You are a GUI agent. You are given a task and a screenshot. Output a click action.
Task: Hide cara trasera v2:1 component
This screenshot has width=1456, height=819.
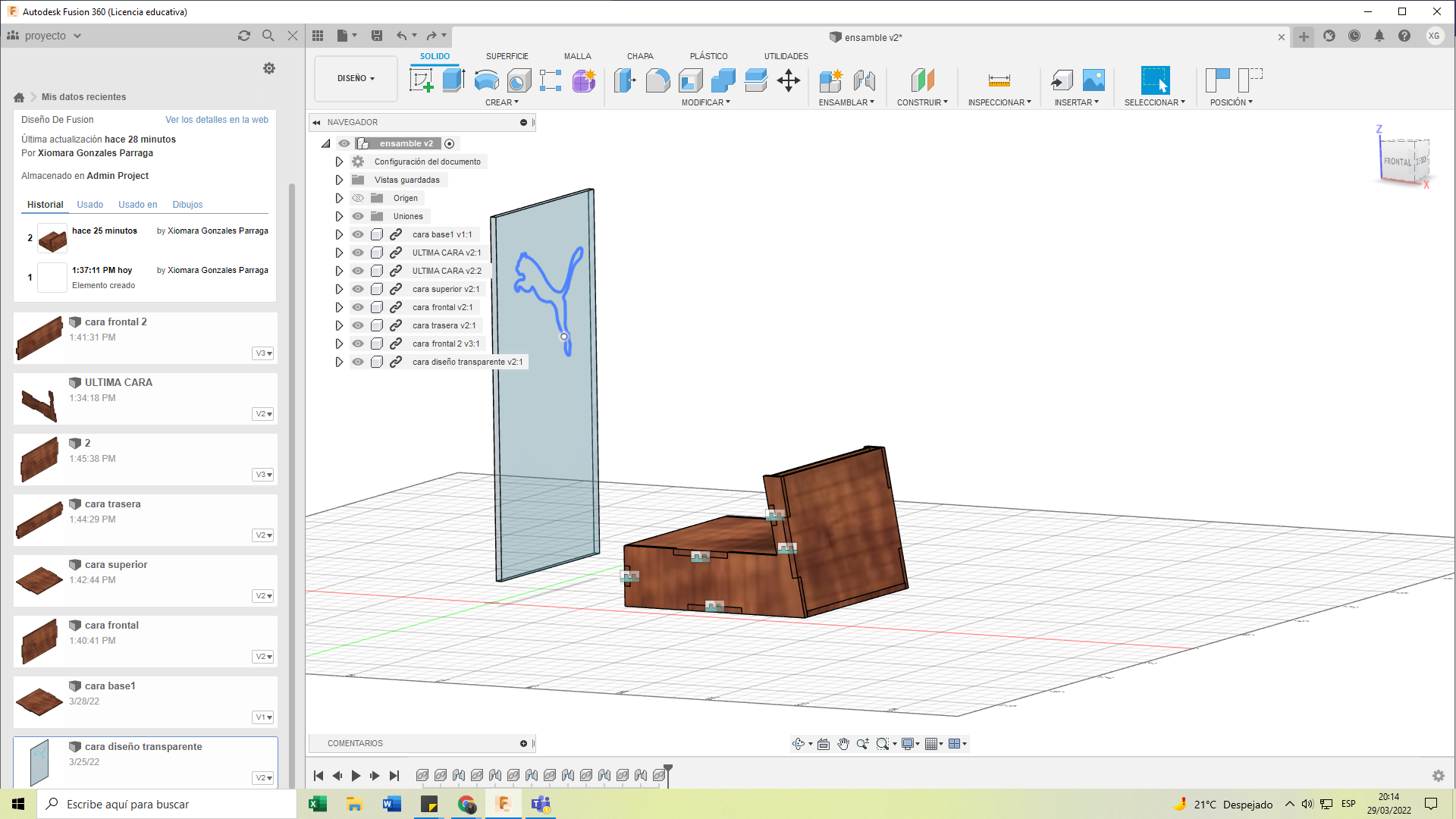(358, 325)
